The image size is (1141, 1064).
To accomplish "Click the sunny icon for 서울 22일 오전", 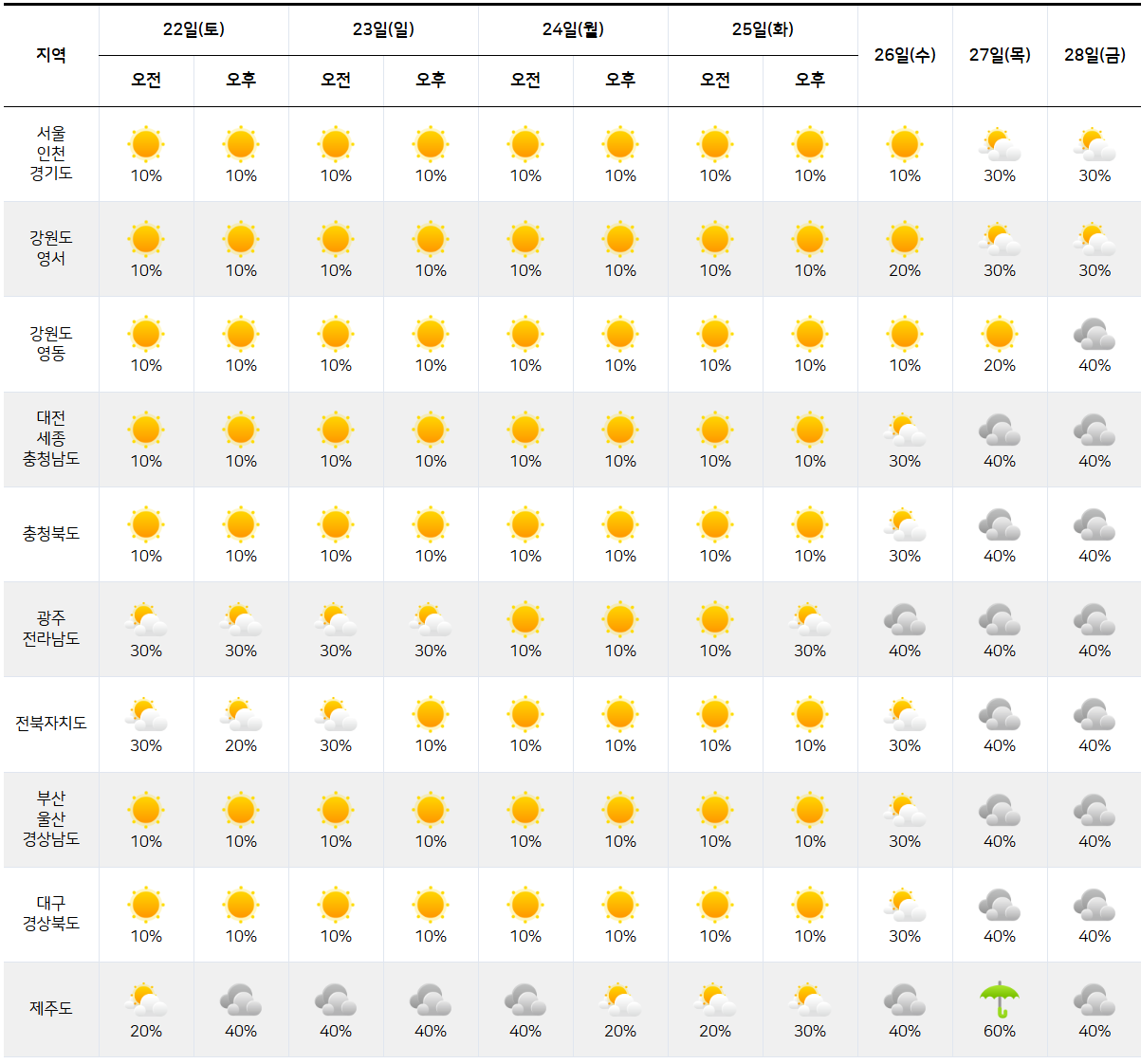I will [x=145, y=145].
